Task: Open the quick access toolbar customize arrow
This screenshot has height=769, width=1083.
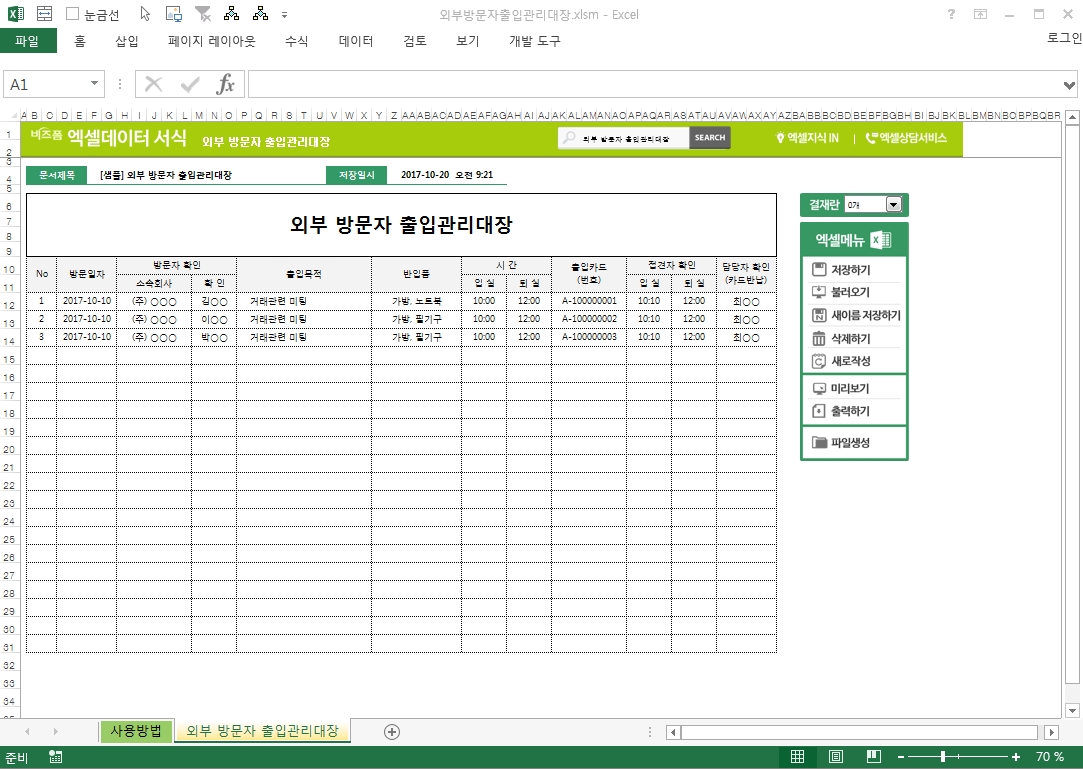Action: coord(285,15)
